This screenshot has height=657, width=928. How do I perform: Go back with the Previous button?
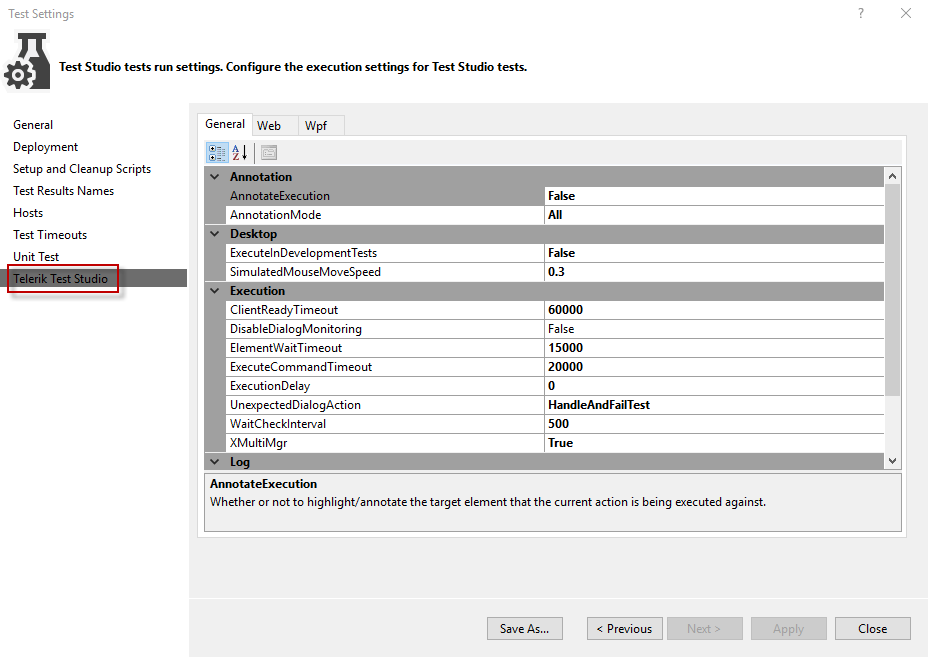pyautogui.click(x=624, y=629)
